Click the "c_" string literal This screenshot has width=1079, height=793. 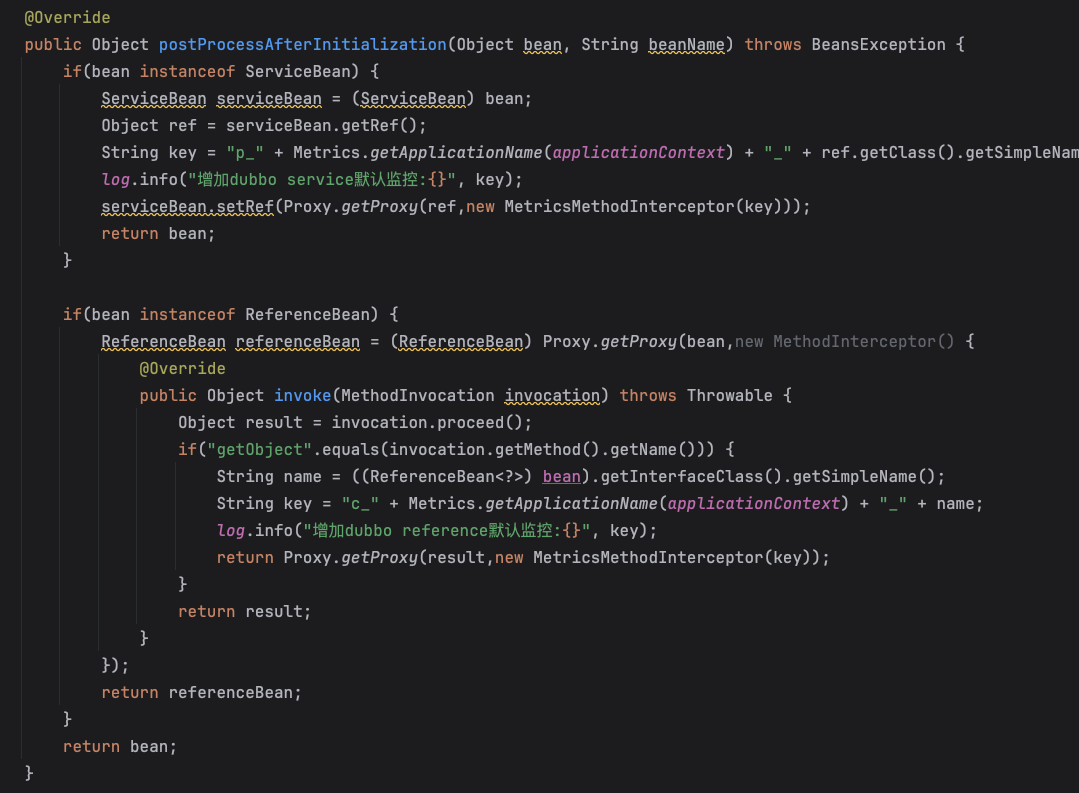(x=360, y=504)
